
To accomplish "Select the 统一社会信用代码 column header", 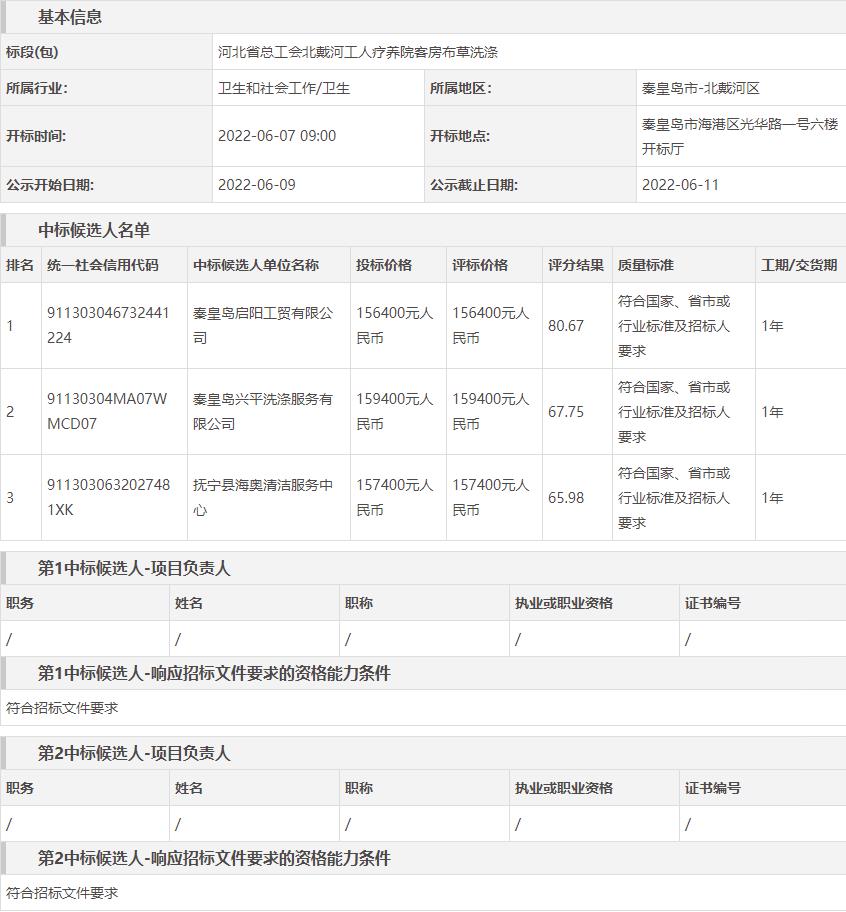I will click(103, 265).
